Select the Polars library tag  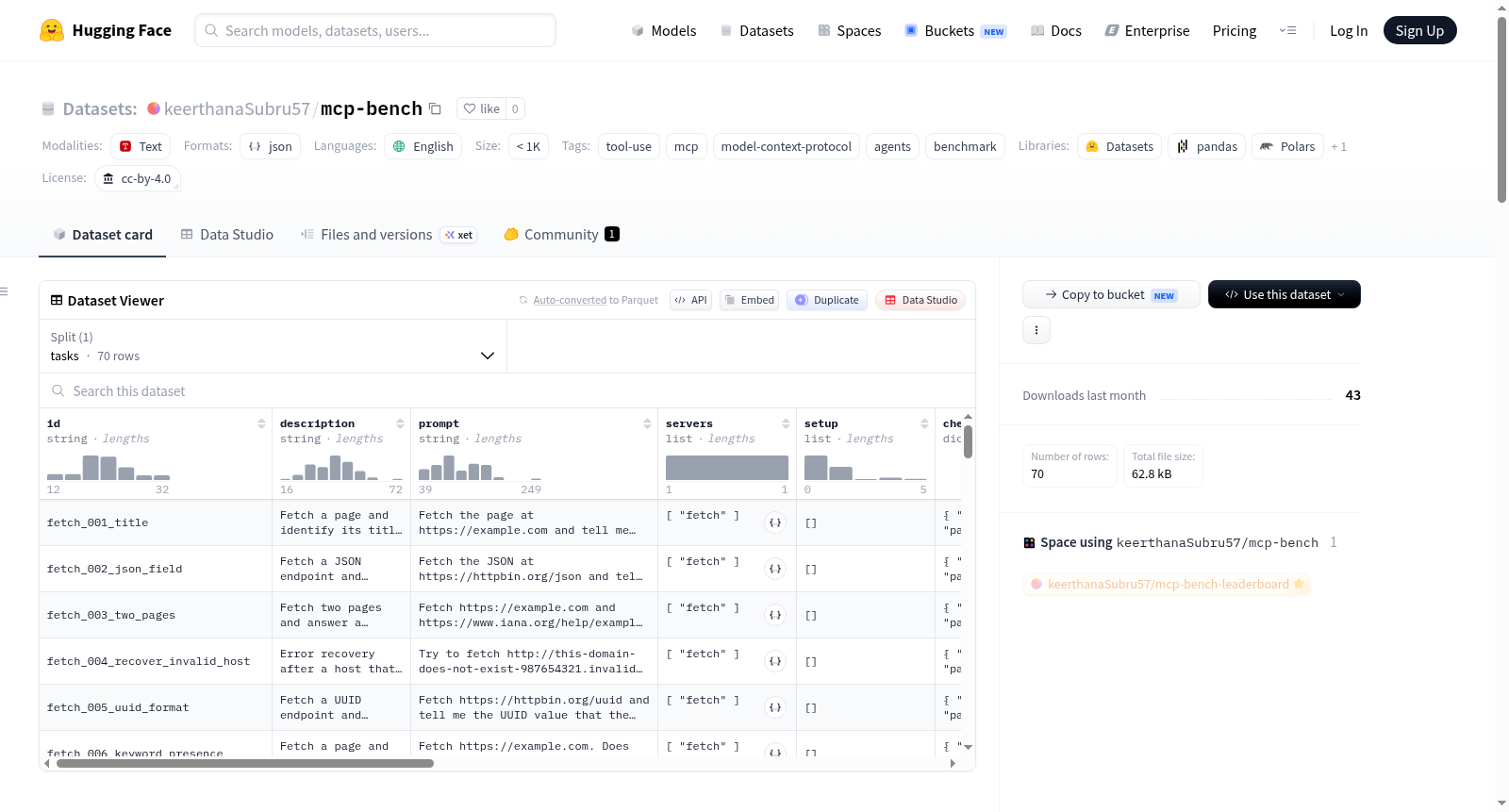[x=1287, y=146]
